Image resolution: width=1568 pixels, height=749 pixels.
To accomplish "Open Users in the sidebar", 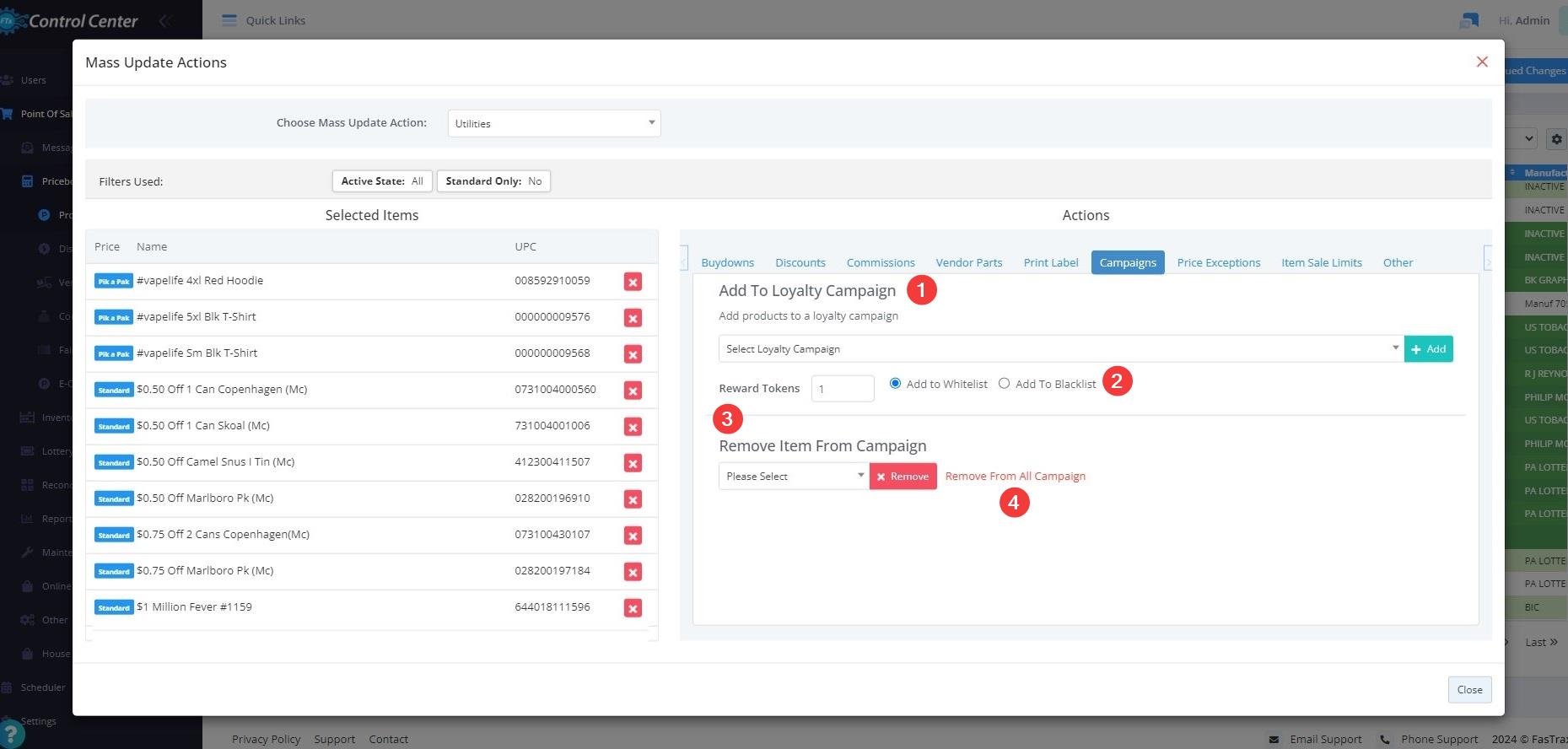I will pos(33,80).
